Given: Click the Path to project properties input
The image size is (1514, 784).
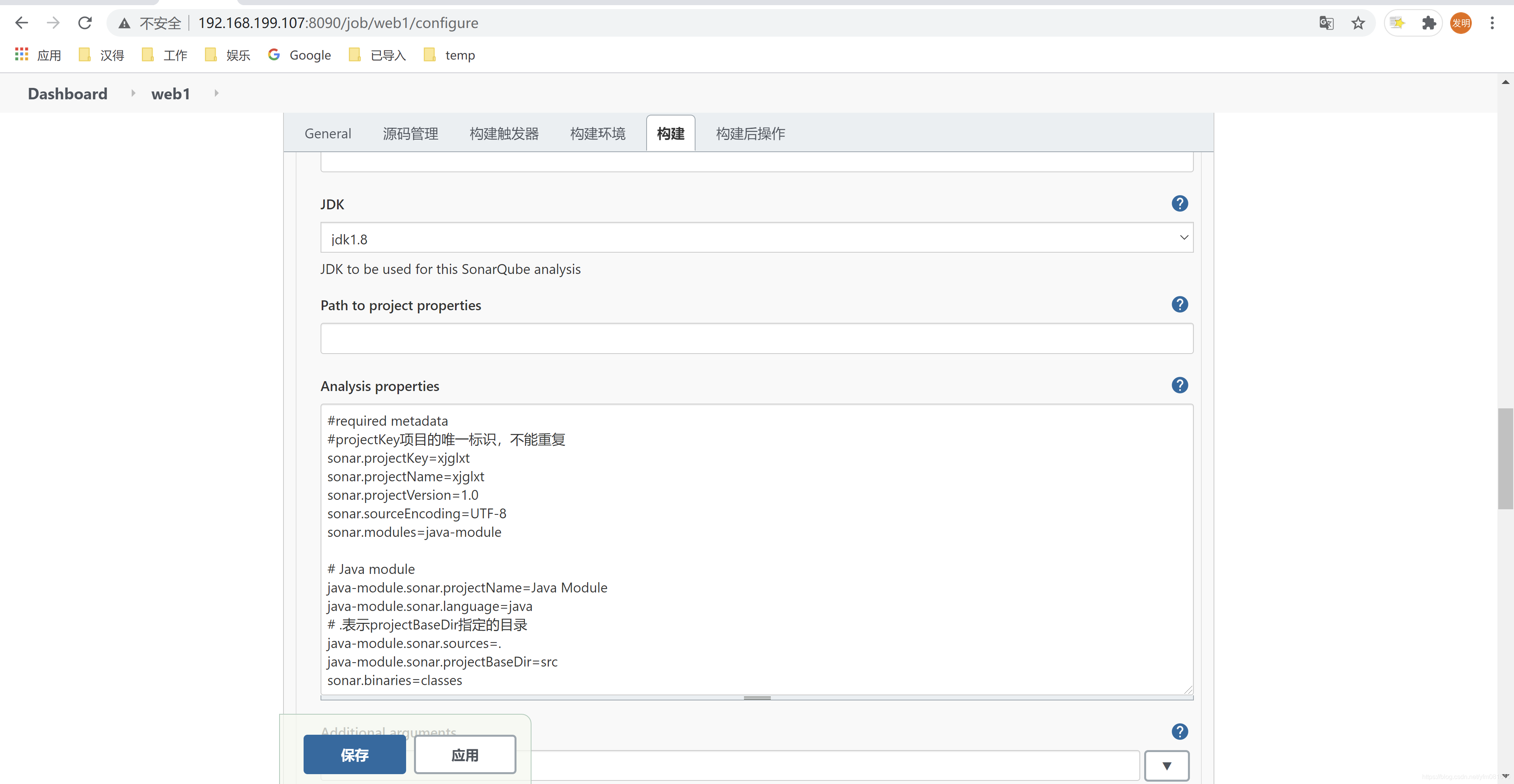Looking at the screenshot, I should (757, 339).
